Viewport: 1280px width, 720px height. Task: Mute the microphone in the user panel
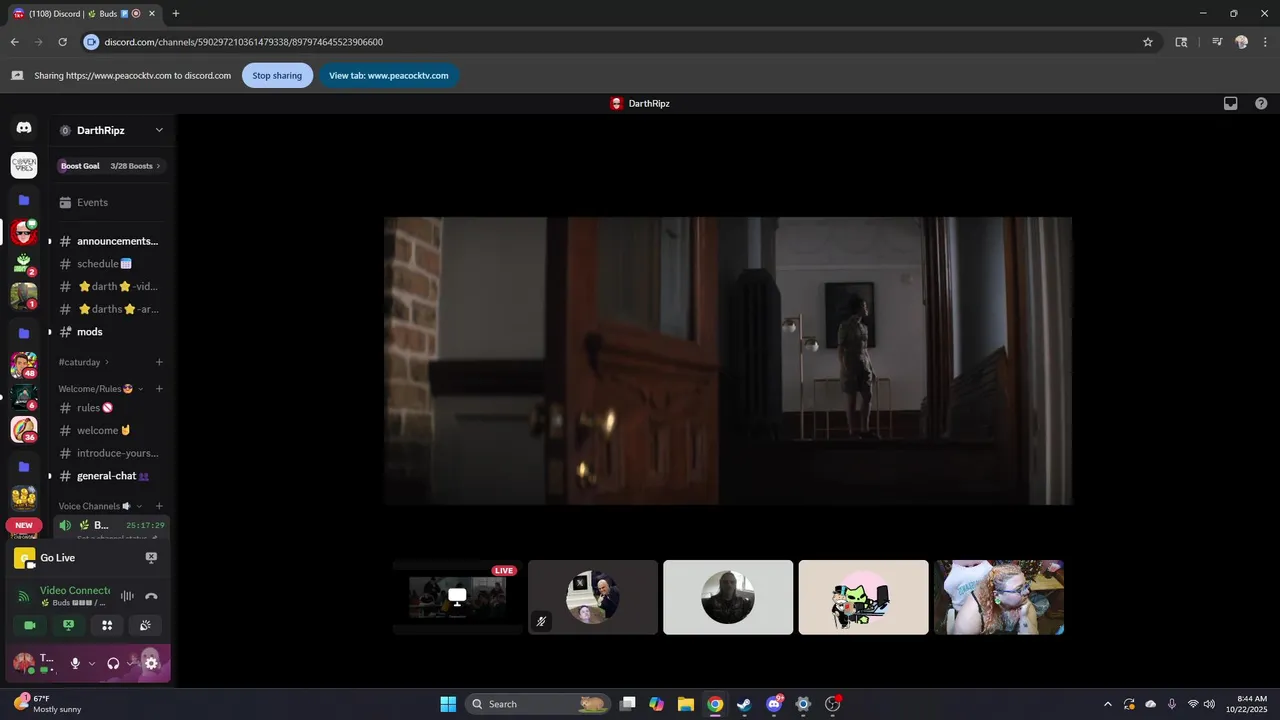pyautogui.click(x=75, y=663)
